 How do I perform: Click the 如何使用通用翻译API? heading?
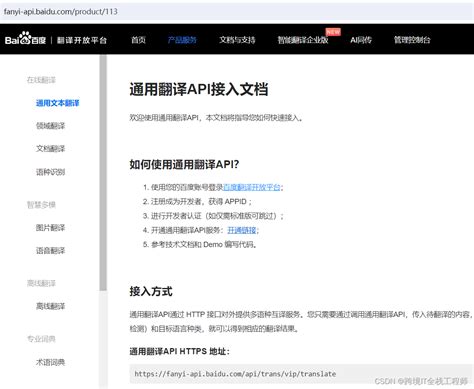184,164
